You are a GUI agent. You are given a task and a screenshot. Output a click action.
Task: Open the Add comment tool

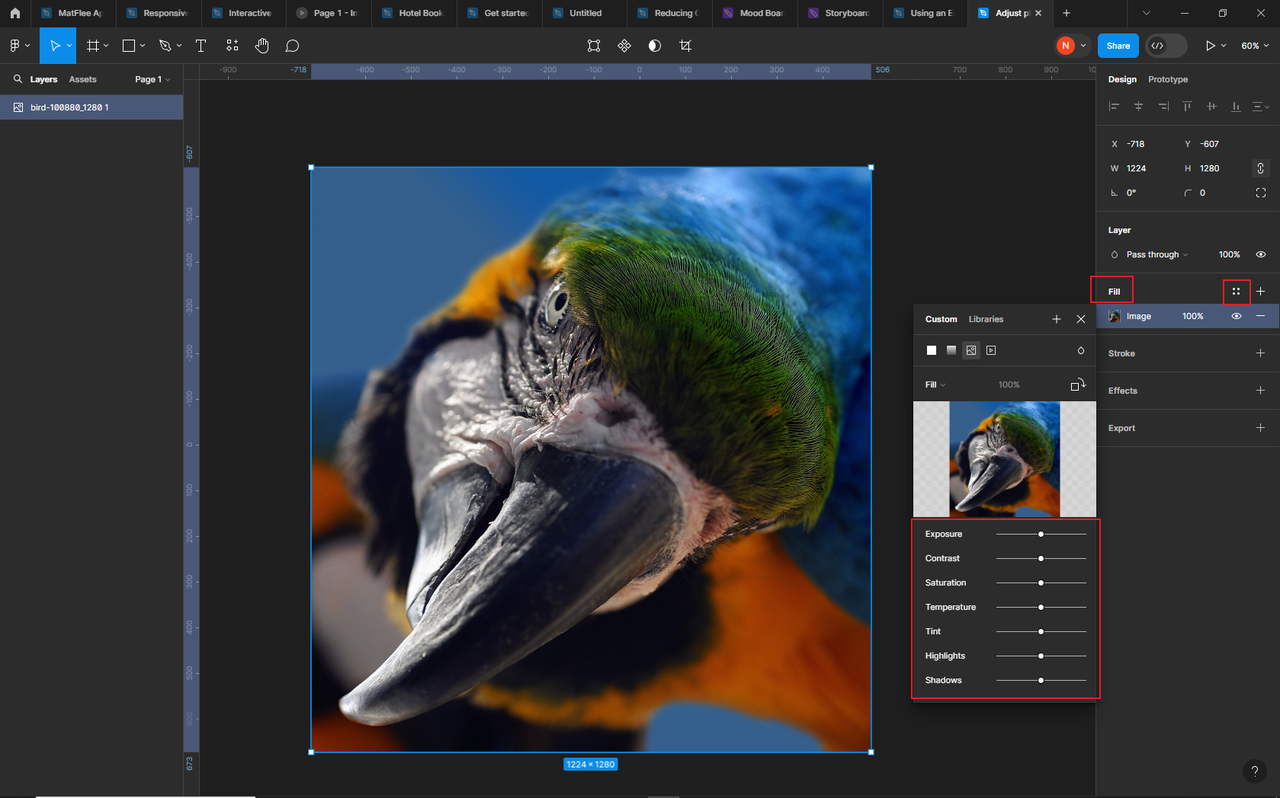[291, 45]
